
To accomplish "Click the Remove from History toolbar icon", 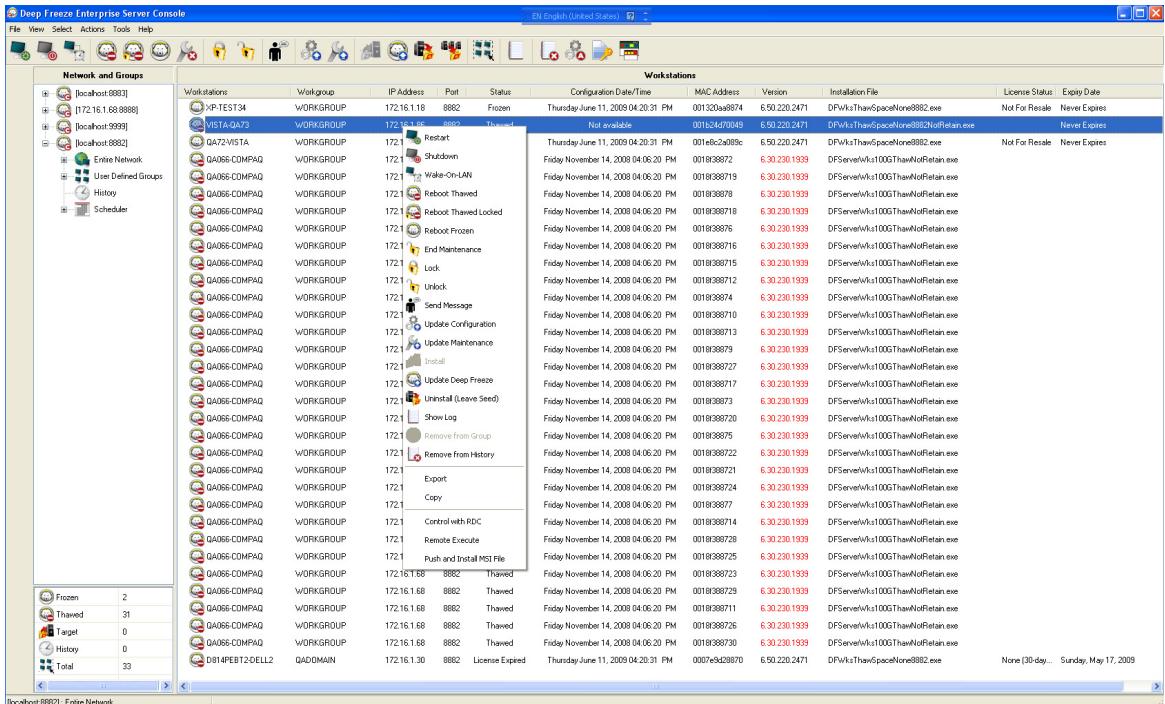I will [x=549, y=50].
